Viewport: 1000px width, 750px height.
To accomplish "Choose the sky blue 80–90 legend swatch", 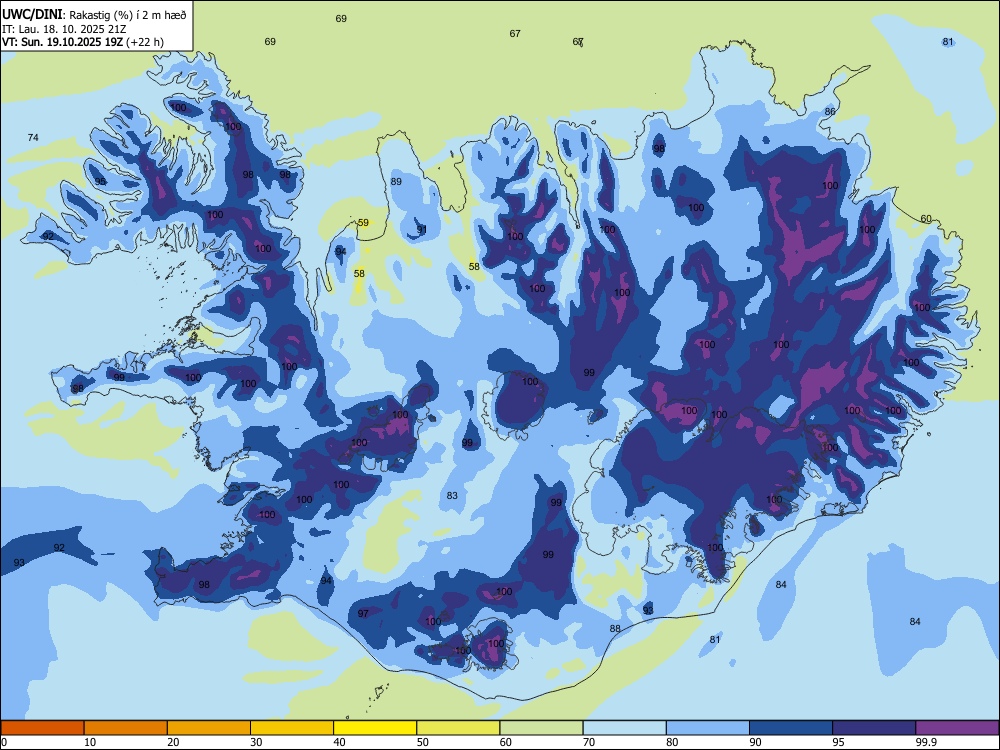I will 708,728.
